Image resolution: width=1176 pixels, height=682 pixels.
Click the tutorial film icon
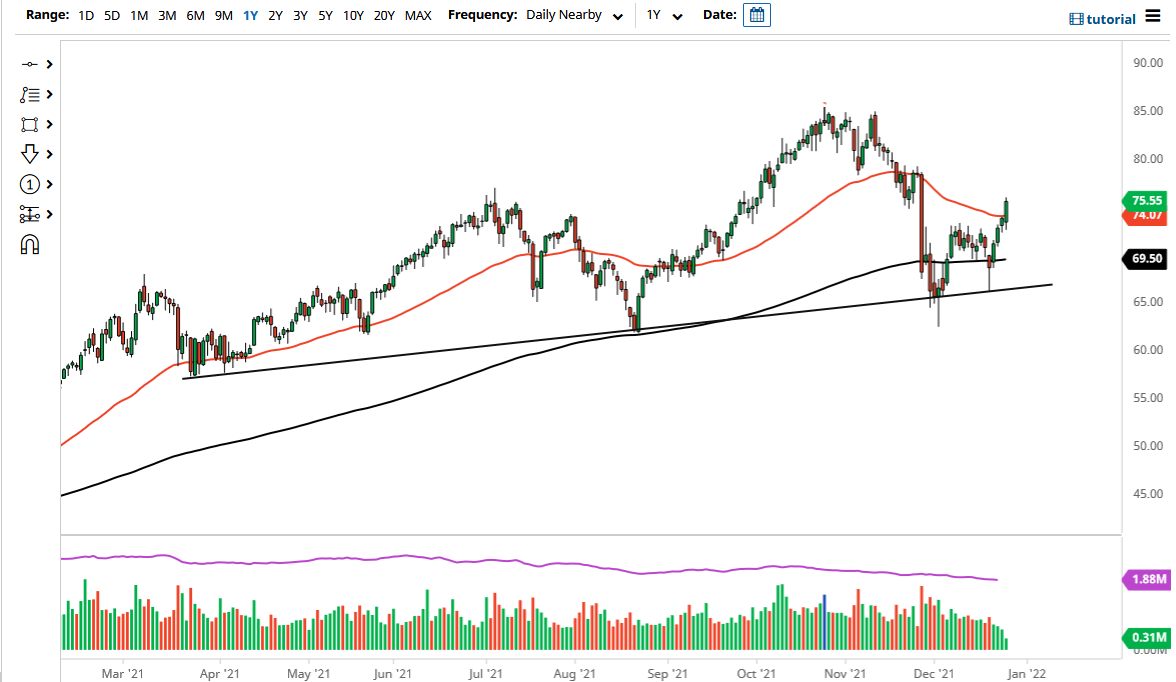click(1075, 19)
